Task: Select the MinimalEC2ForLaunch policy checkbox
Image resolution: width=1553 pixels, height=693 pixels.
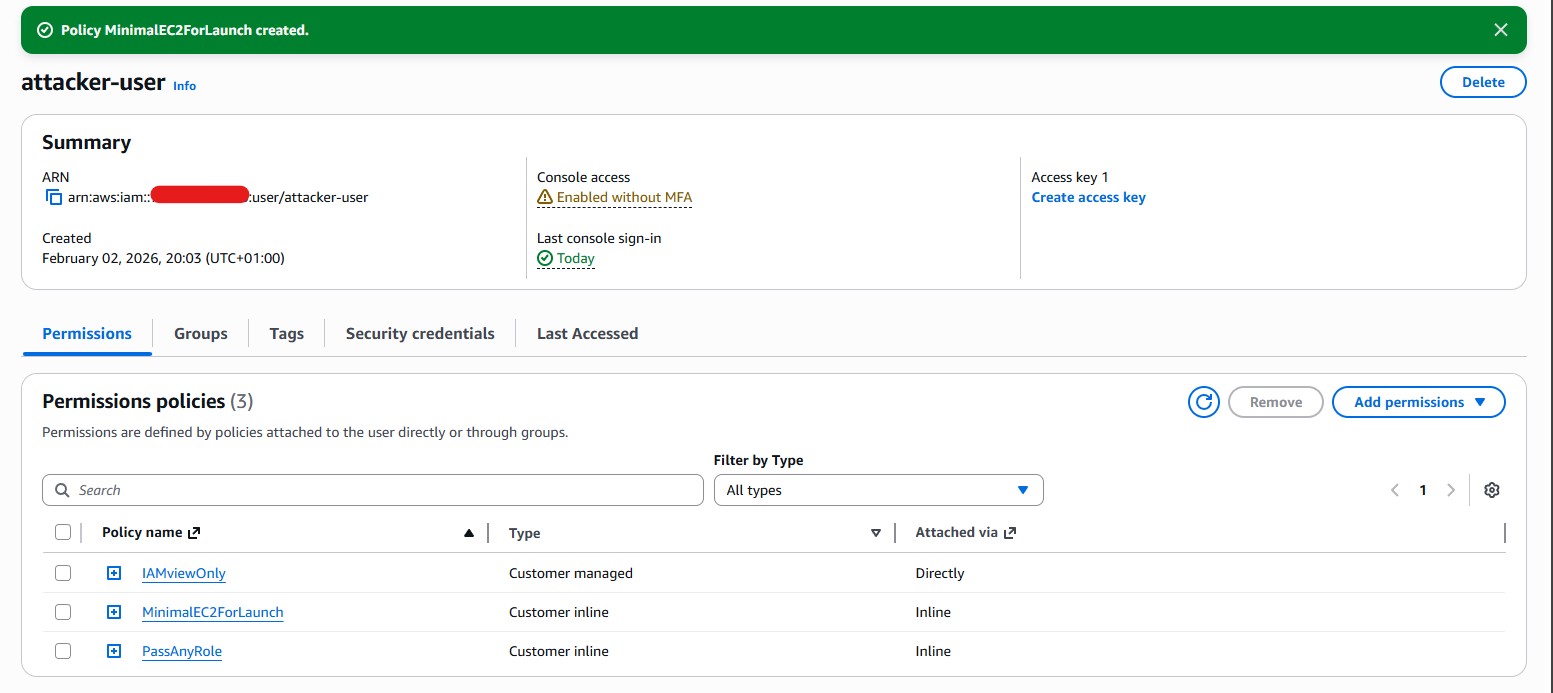Action: coord(63,612)
